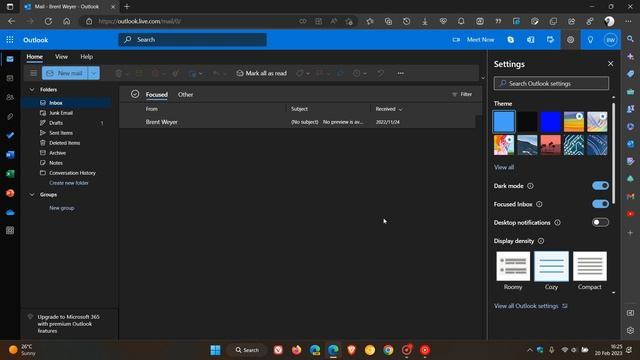The height and width of the screenshot is (360, 640).
Task: Open the Filter menu
Action: [462, 94]
